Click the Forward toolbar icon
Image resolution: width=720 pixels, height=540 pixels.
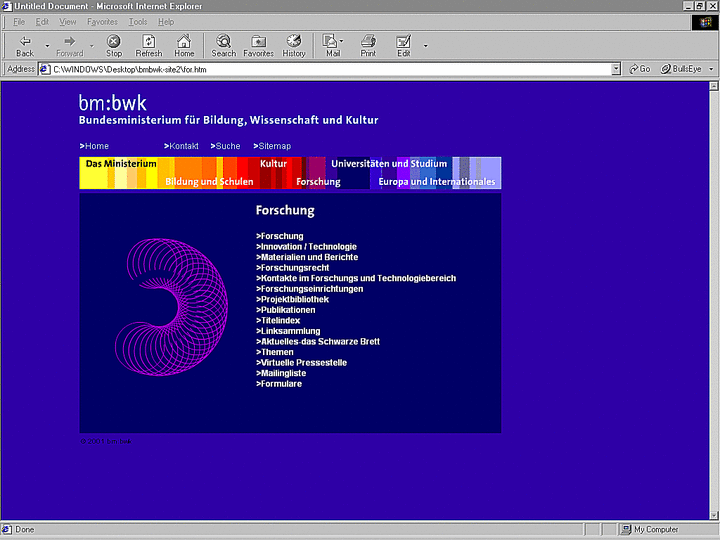69,46
